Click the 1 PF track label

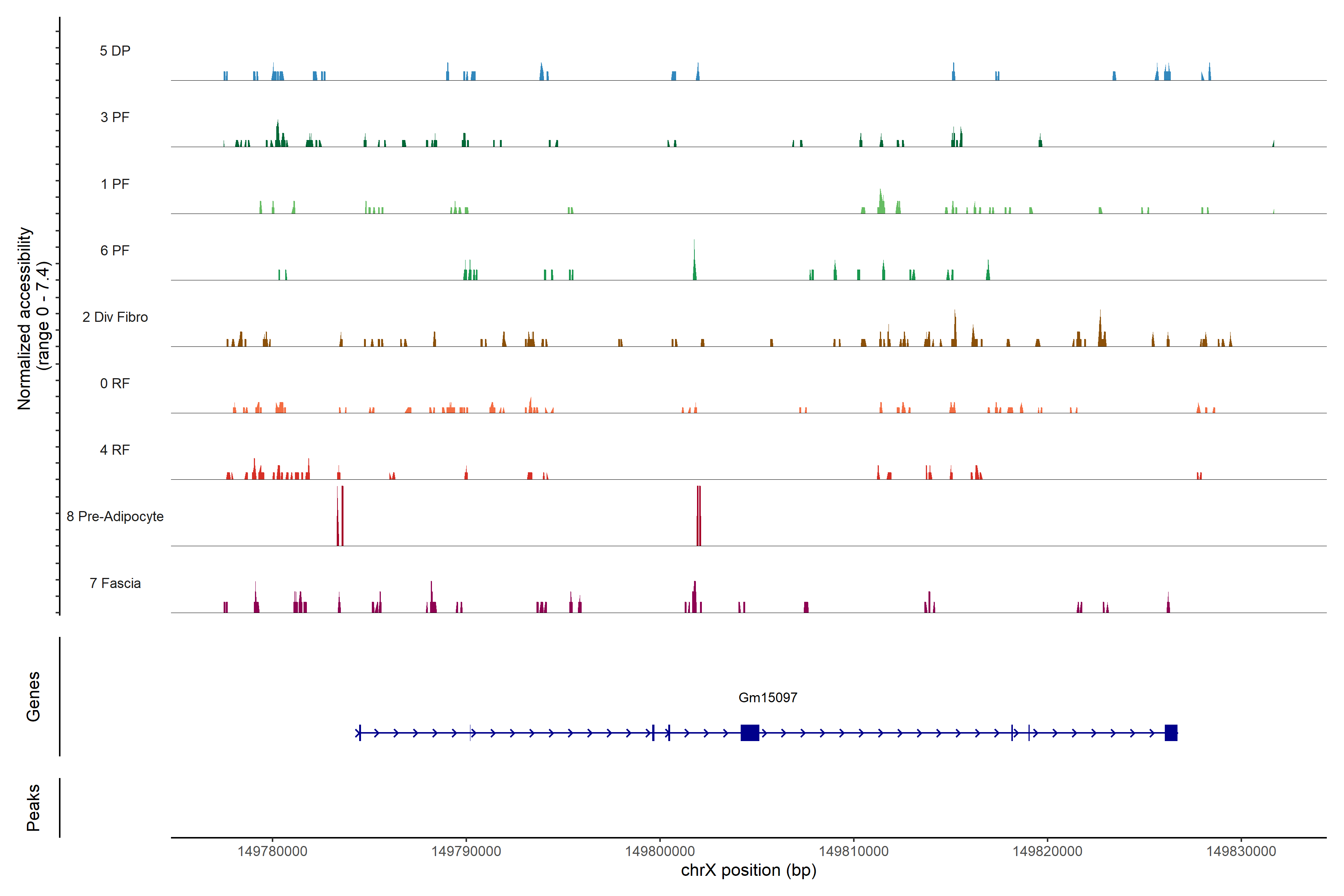115,184
